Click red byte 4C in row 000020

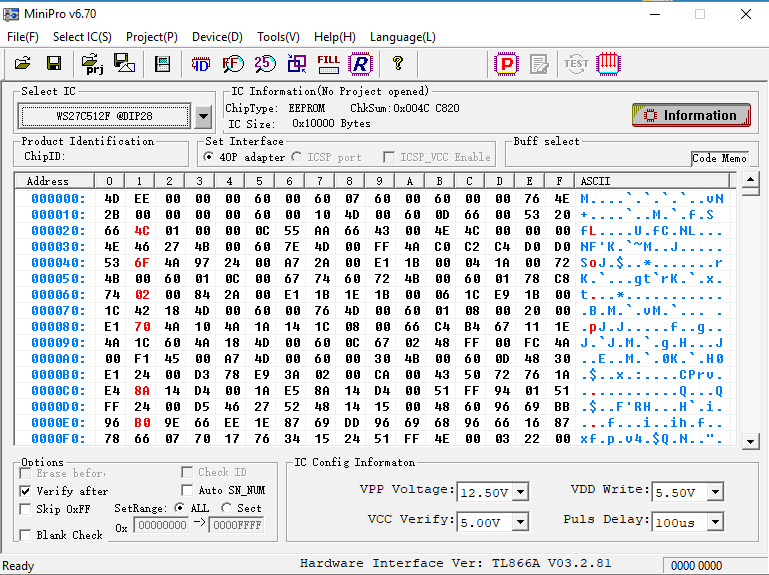pos(142,231)
